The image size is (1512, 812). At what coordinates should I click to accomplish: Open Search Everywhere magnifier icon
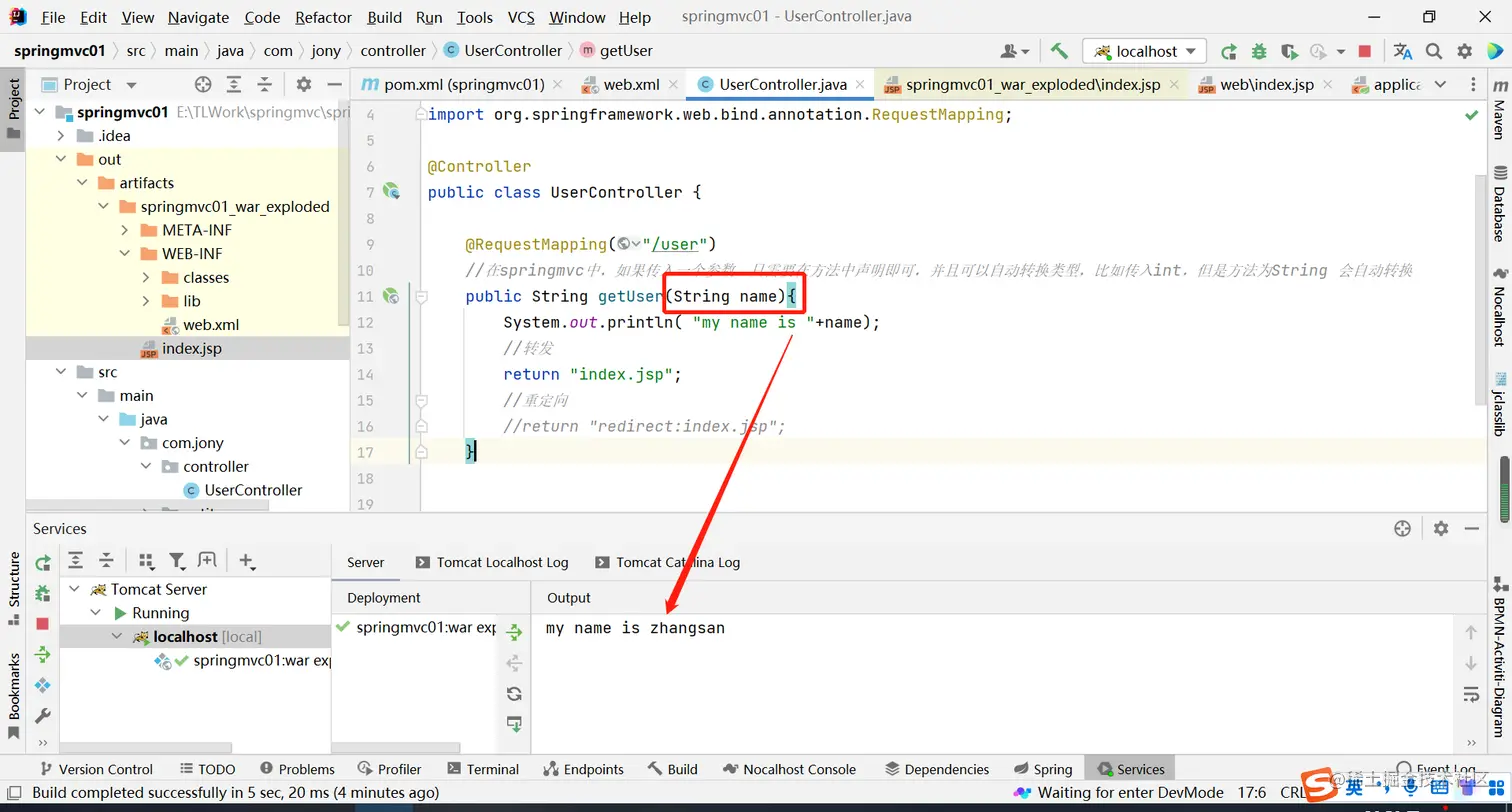1434,51
